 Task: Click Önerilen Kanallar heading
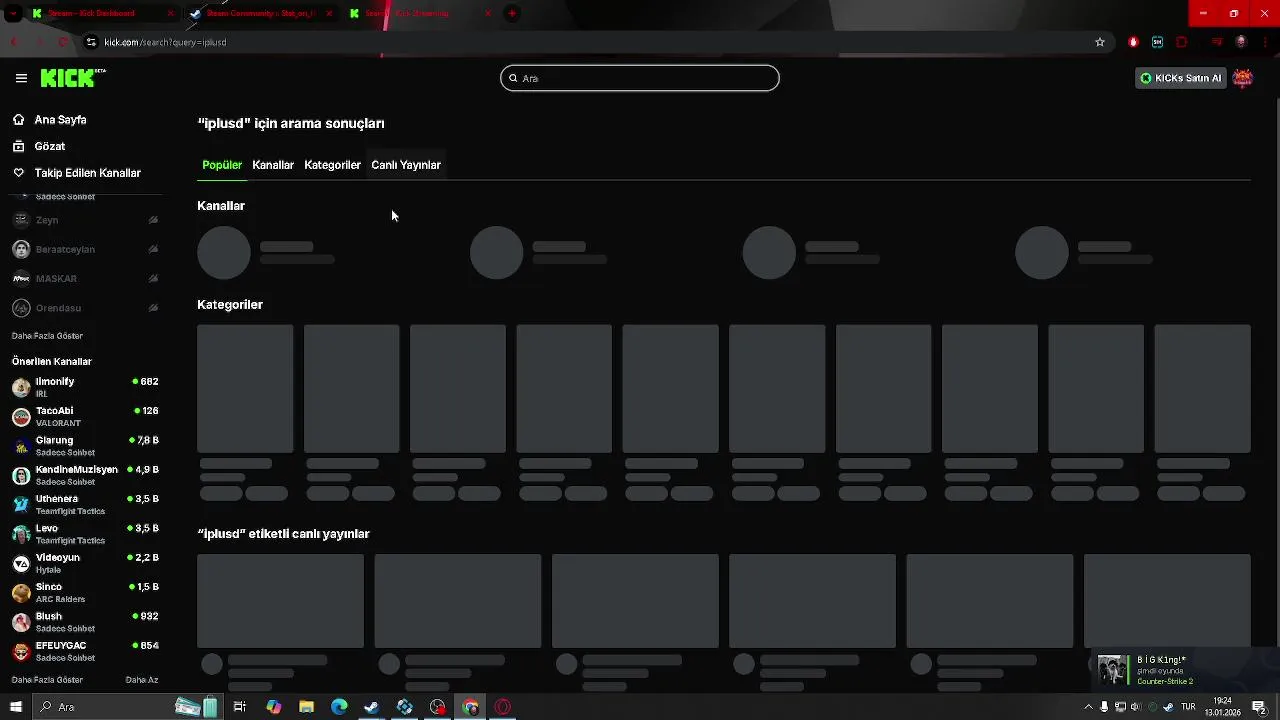(52, 362)
